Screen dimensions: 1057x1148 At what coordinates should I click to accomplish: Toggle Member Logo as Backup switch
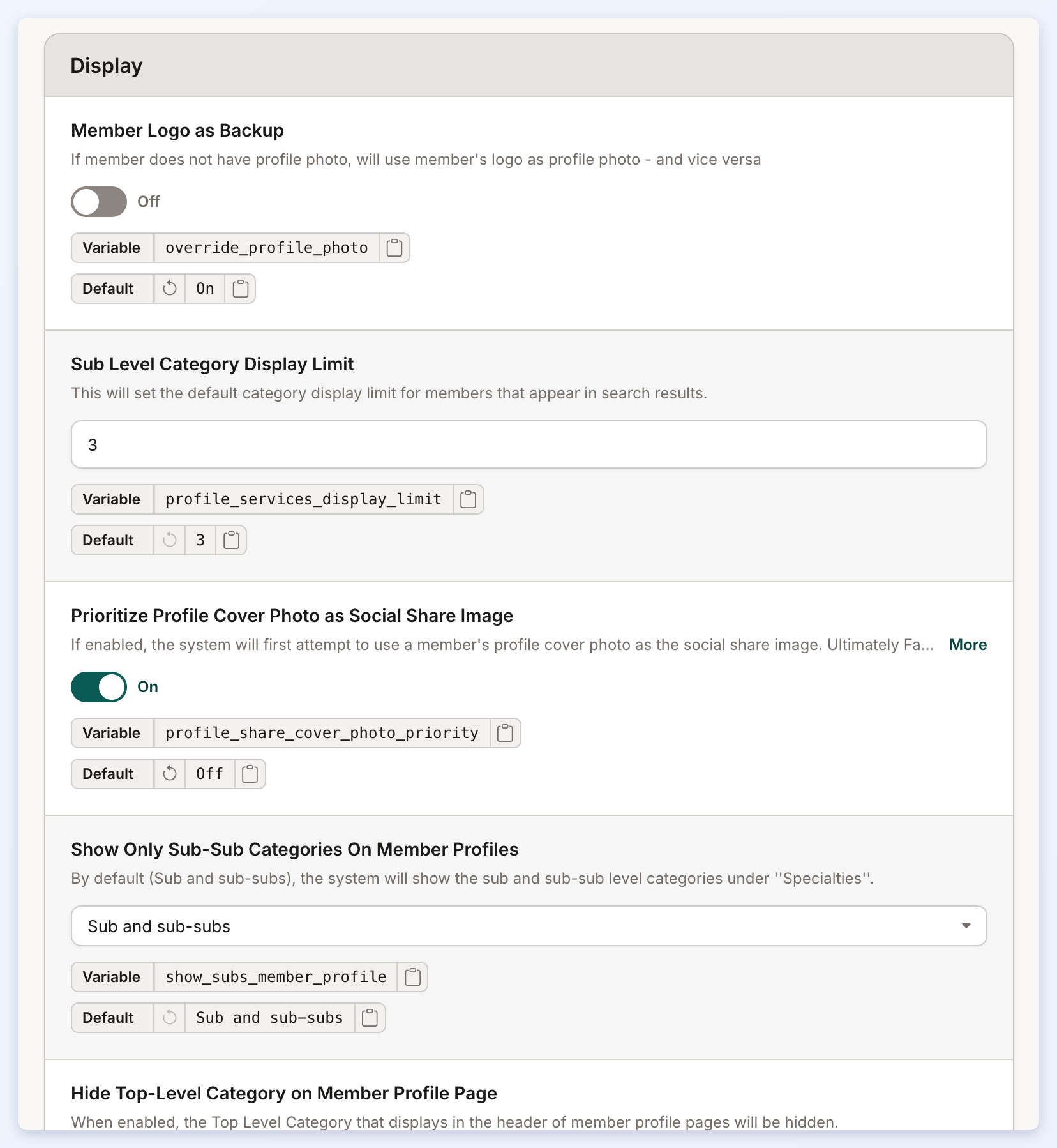[99, 202]
